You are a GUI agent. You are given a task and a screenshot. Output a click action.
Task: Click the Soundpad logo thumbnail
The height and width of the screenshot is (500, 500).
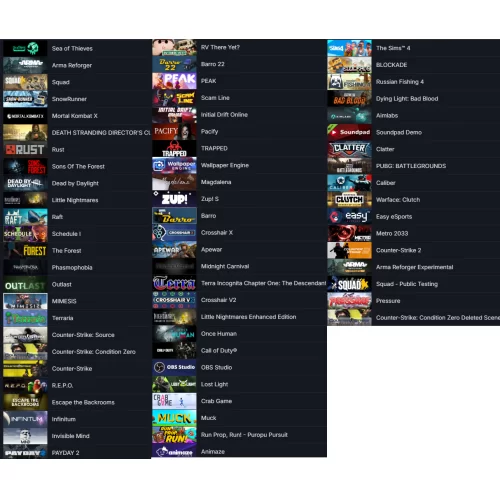[x=349, y=132]
